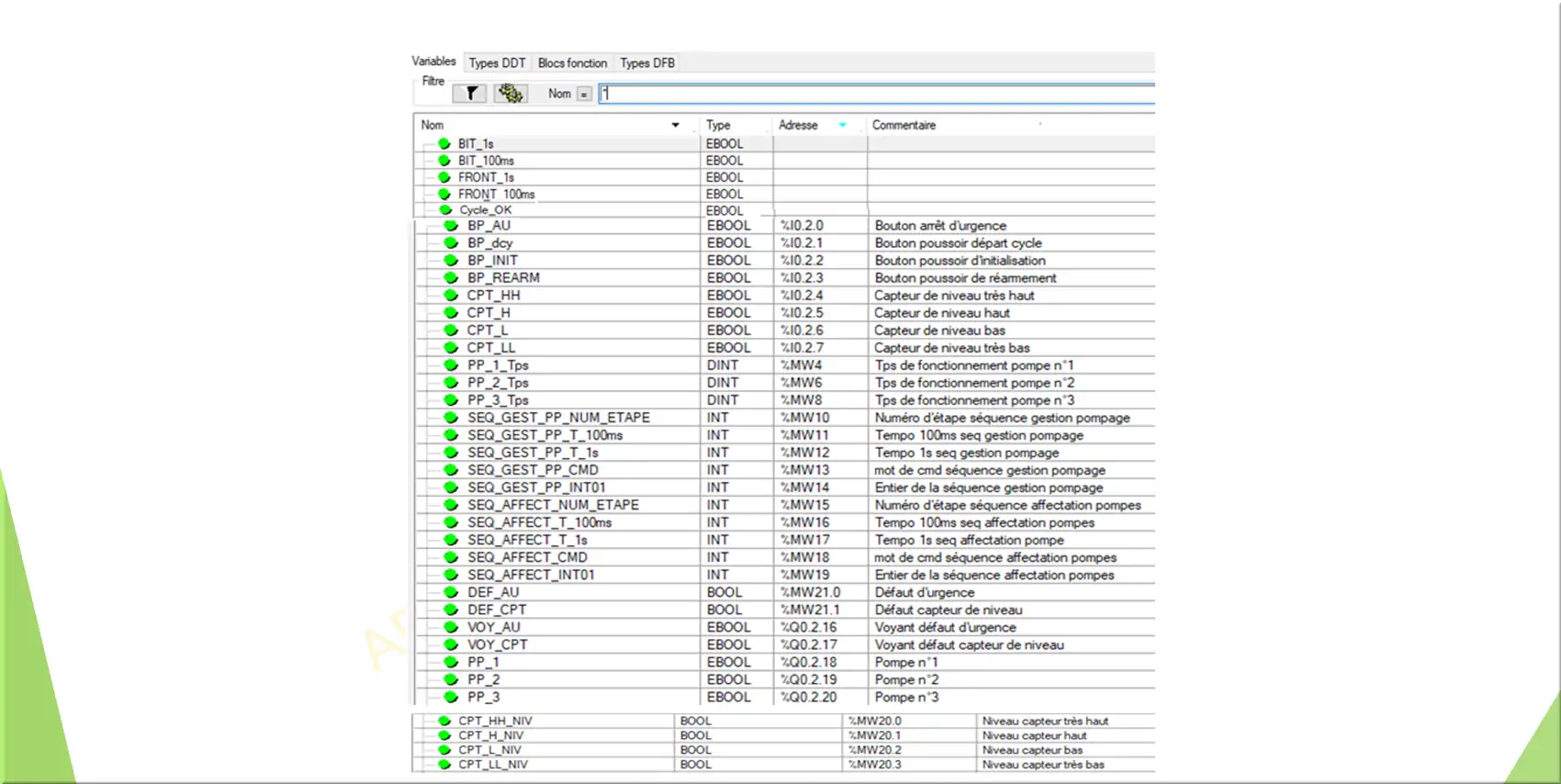Select the green marker of SEQ_GEST_PP_CMD

tap(451, 470)
